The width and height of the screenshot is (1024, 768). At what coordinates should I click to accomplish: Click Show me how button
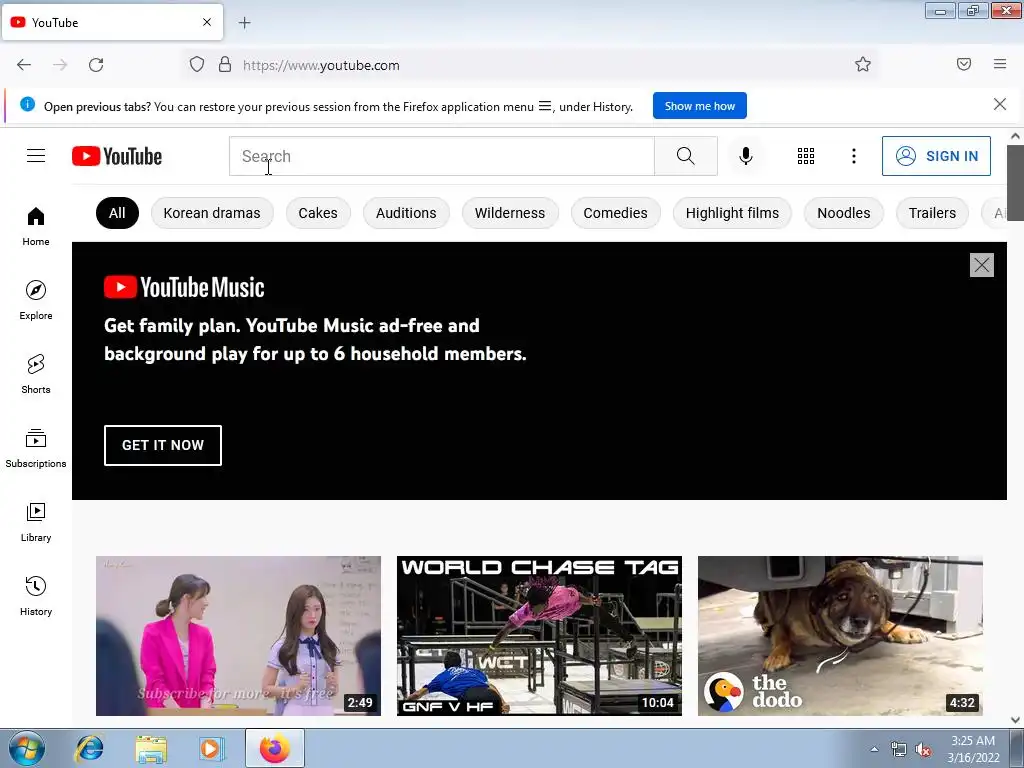coord(699,106)
